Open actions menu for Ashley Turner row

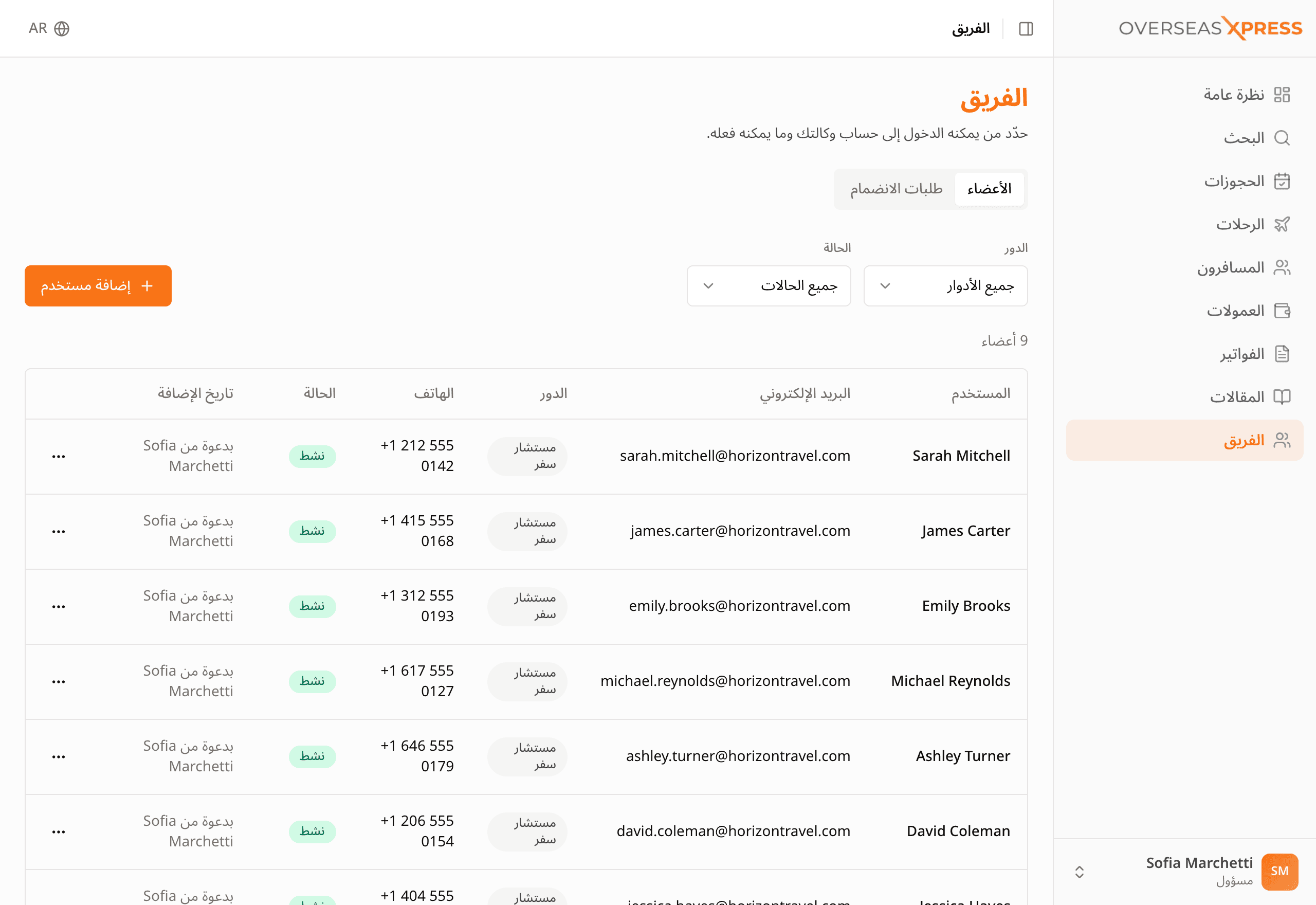pyautogui.click(x=59, y=756)
